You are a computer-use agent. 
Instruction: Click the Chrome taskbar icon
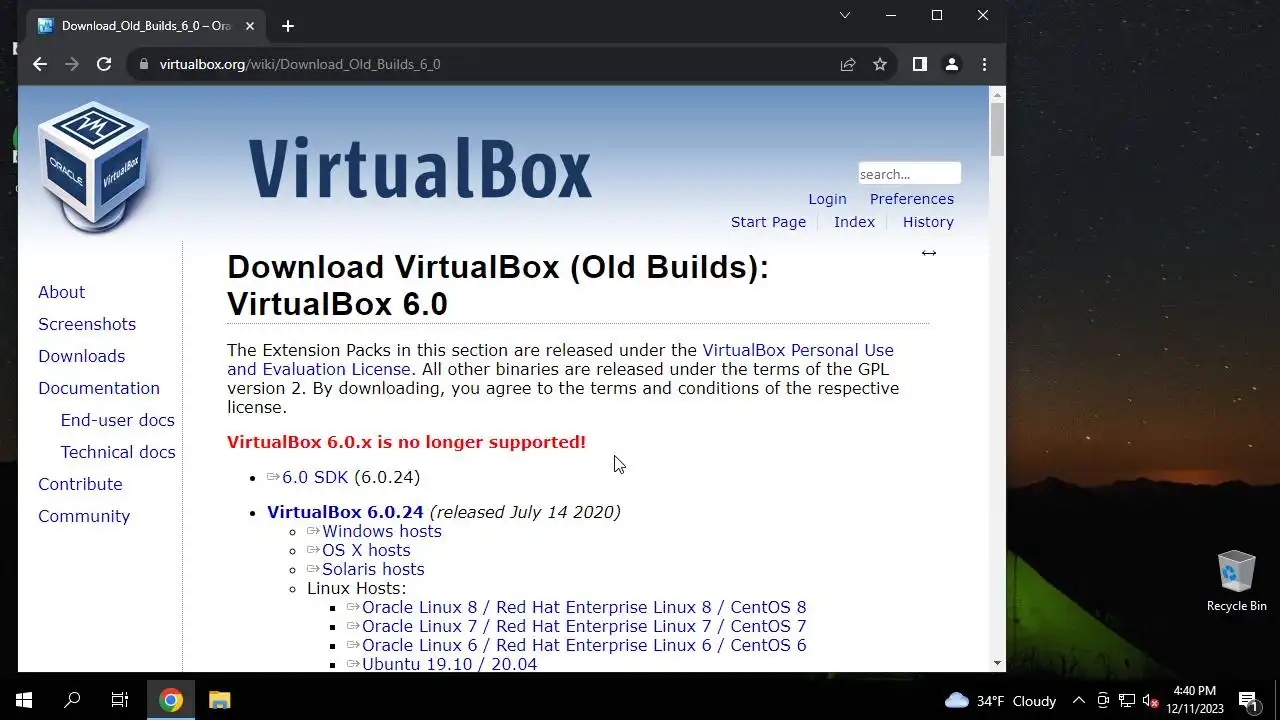pos(171,700)
